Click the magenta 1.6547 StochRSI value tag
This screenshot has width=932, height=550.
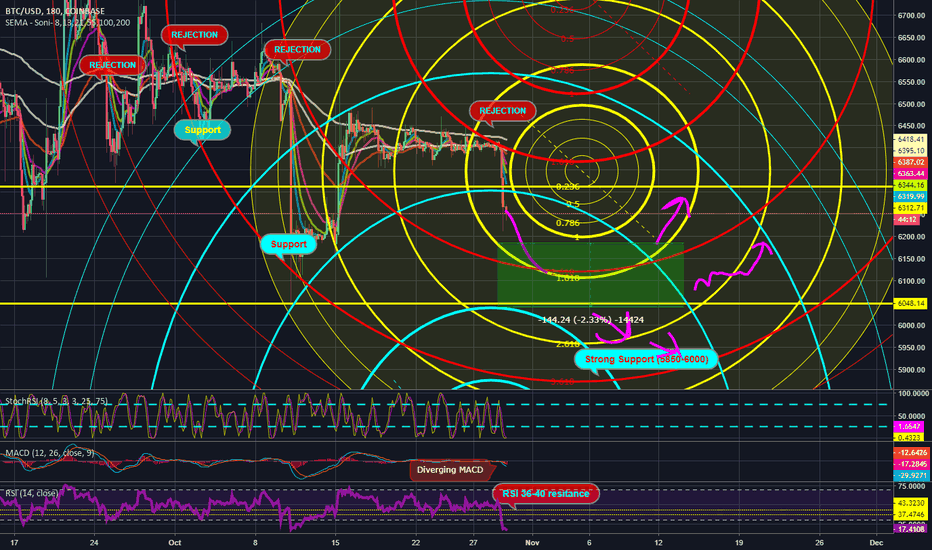[x=909, y=426]
